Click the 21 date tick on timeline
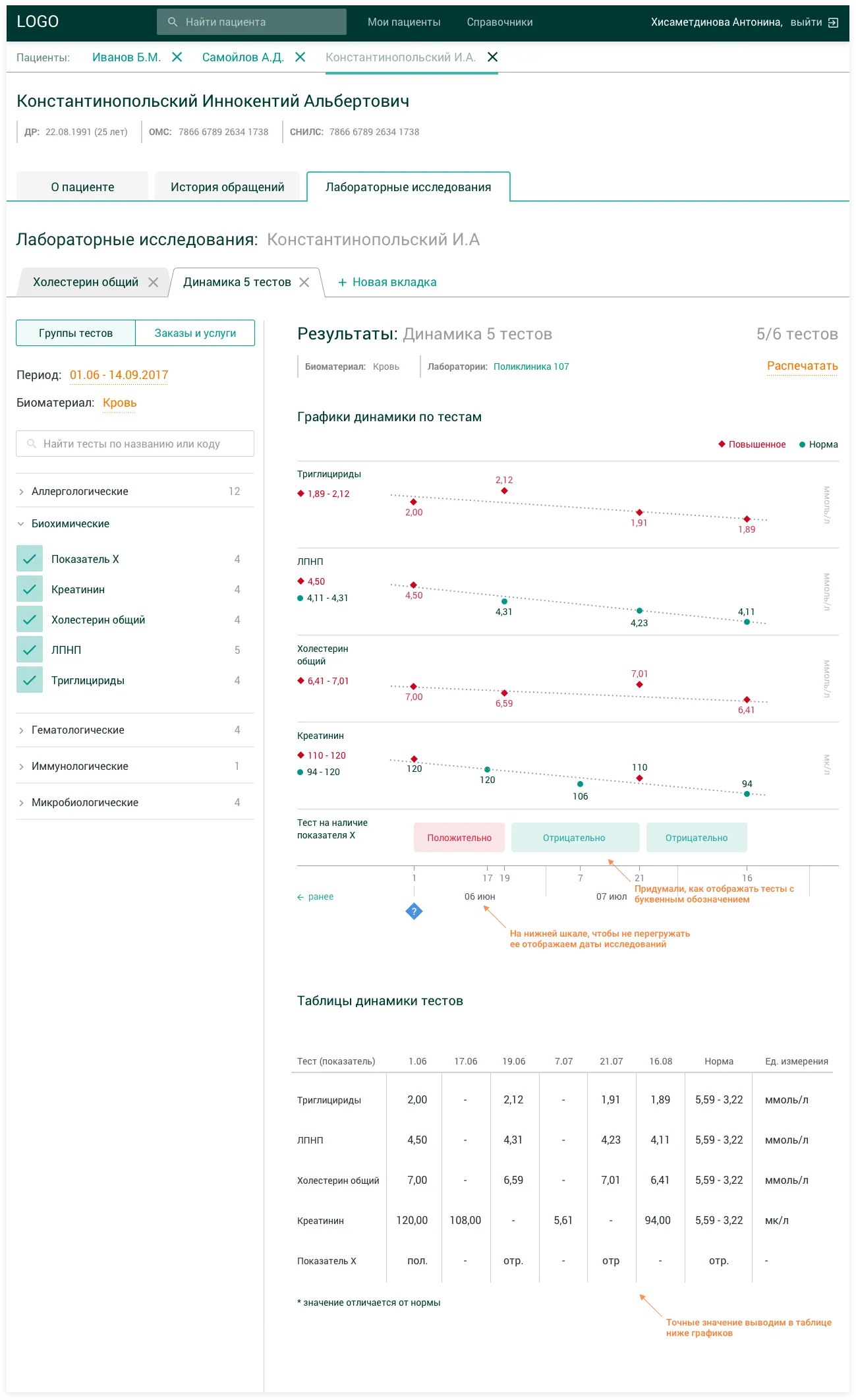Image resolution: width=856 pixels, height=1400 pixels. 639,878
